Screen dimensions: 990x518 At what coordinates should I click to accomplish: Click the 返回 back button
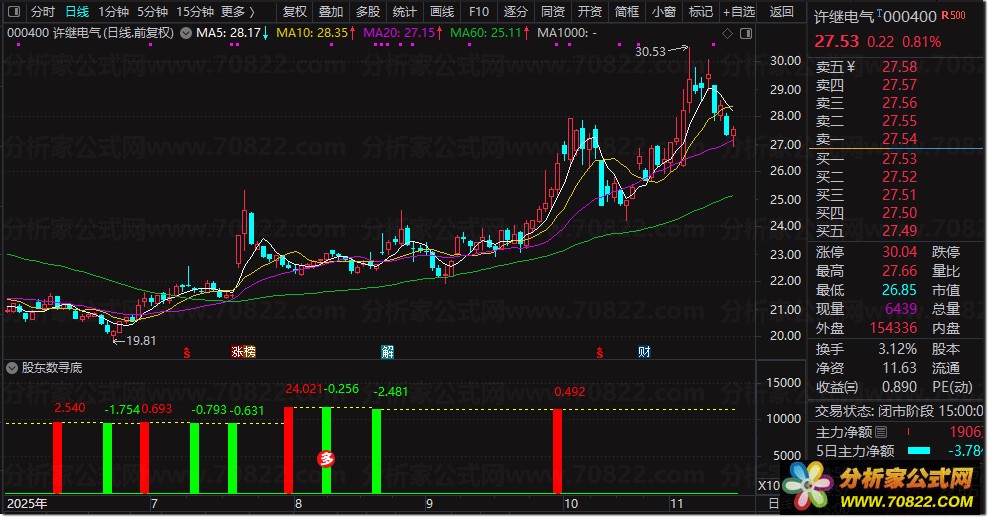tap(782, 11)
